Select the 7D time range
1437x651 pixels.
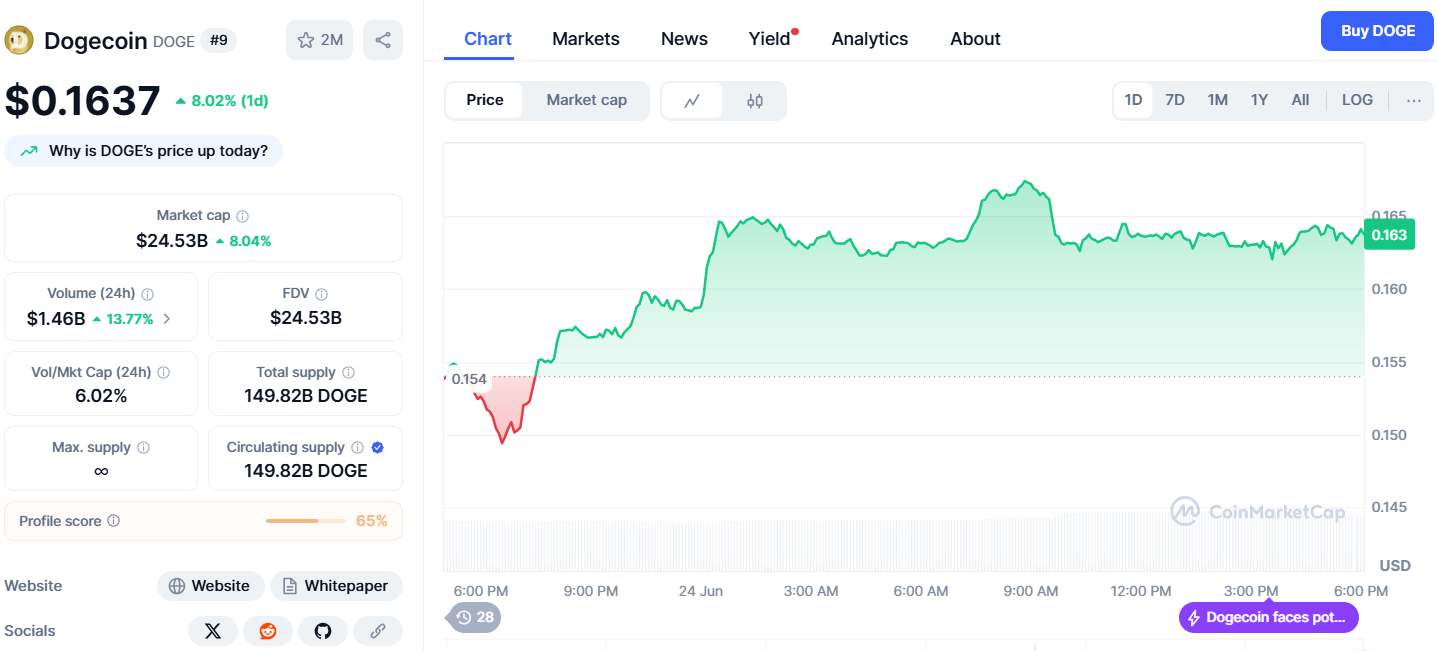click(1175, 100)
